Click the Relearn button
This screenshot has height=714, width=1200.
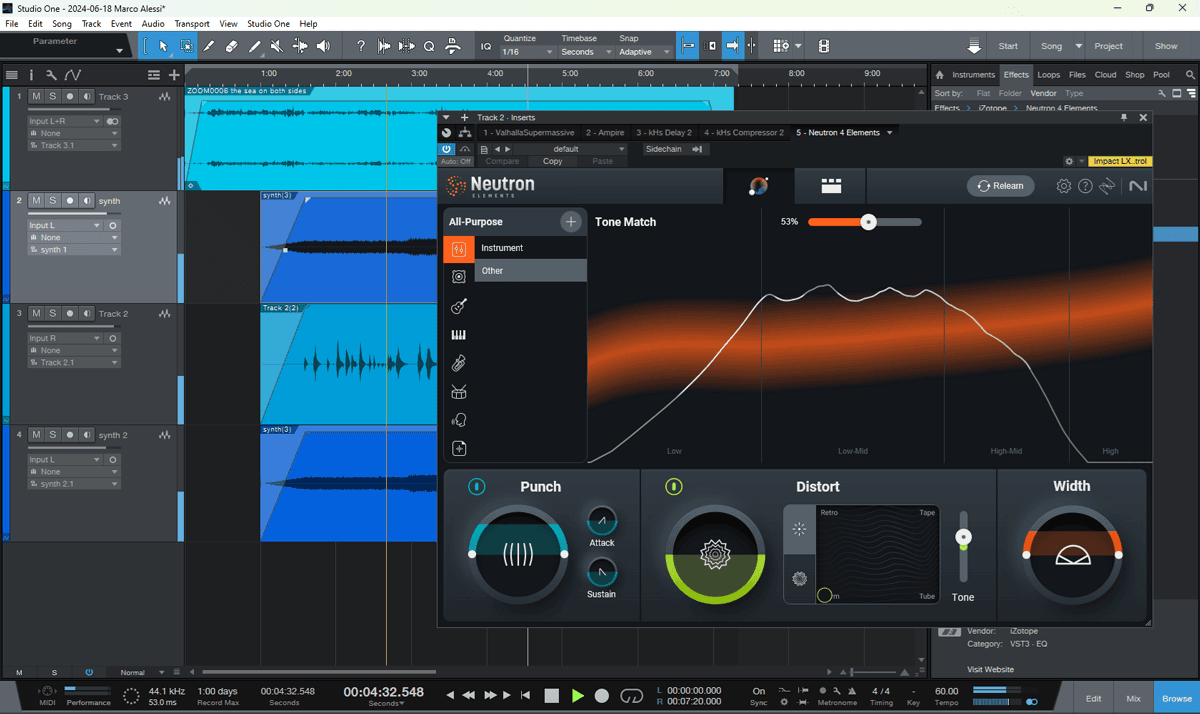[x=1000, y=186]
